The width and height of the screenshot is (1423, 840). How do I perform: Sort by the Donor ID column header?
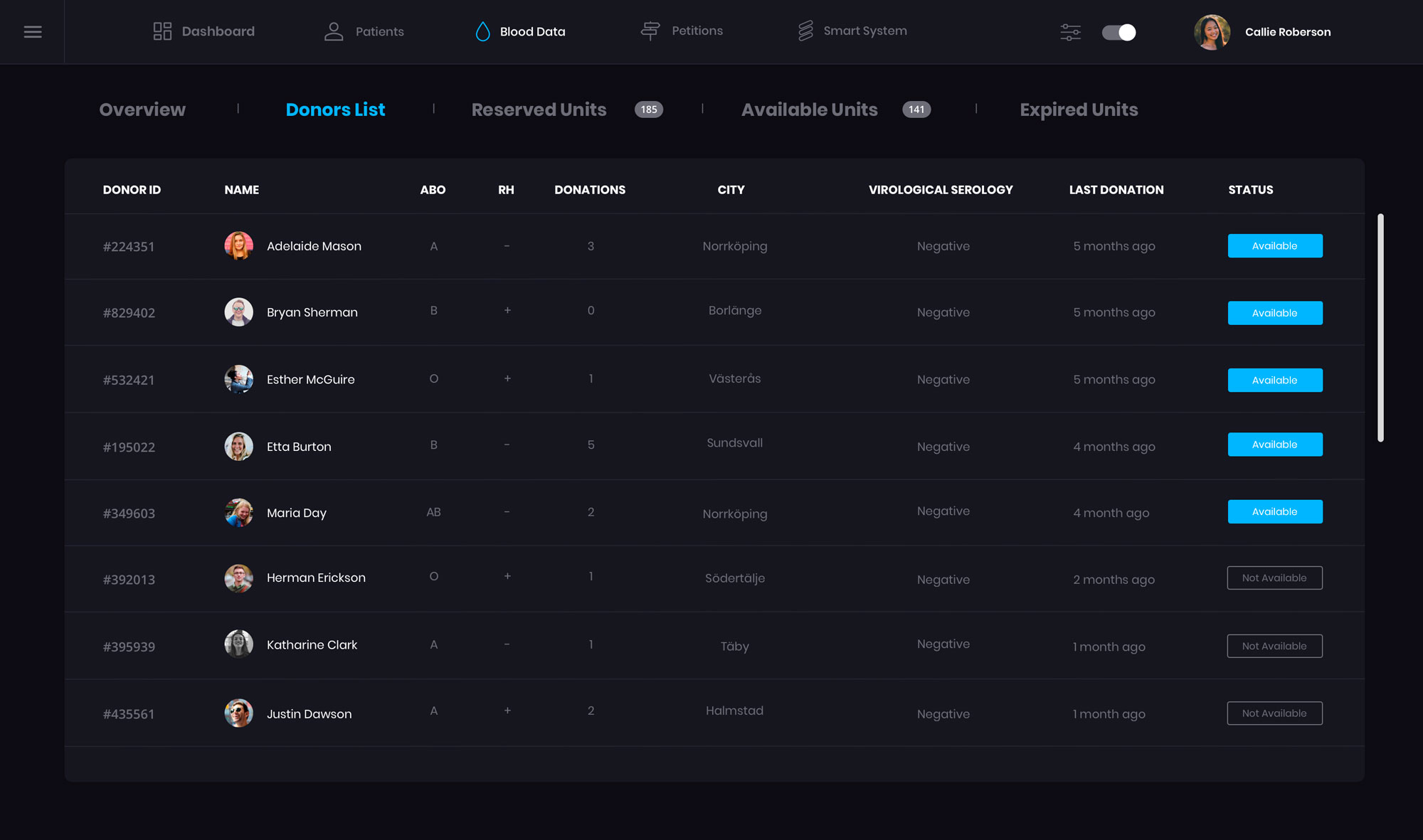(132, 190)
